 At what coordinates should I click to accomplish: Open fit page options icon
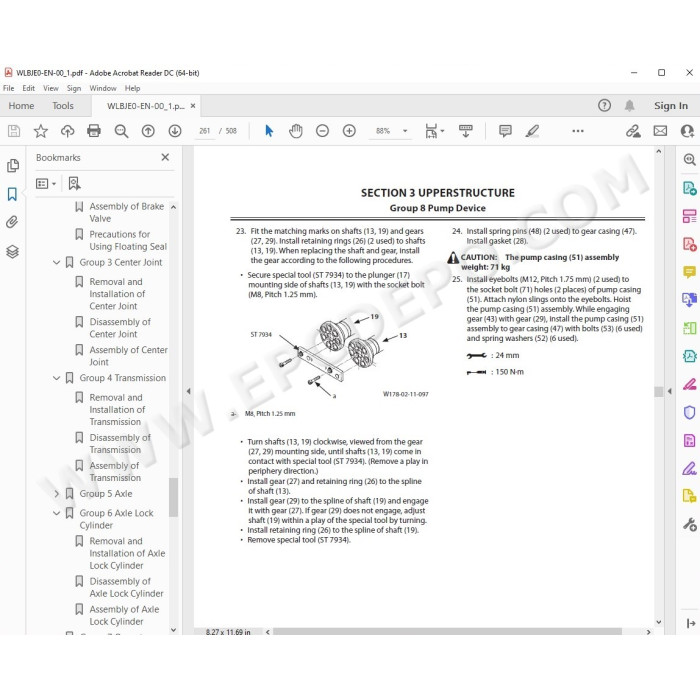click(x=431, y=131)
